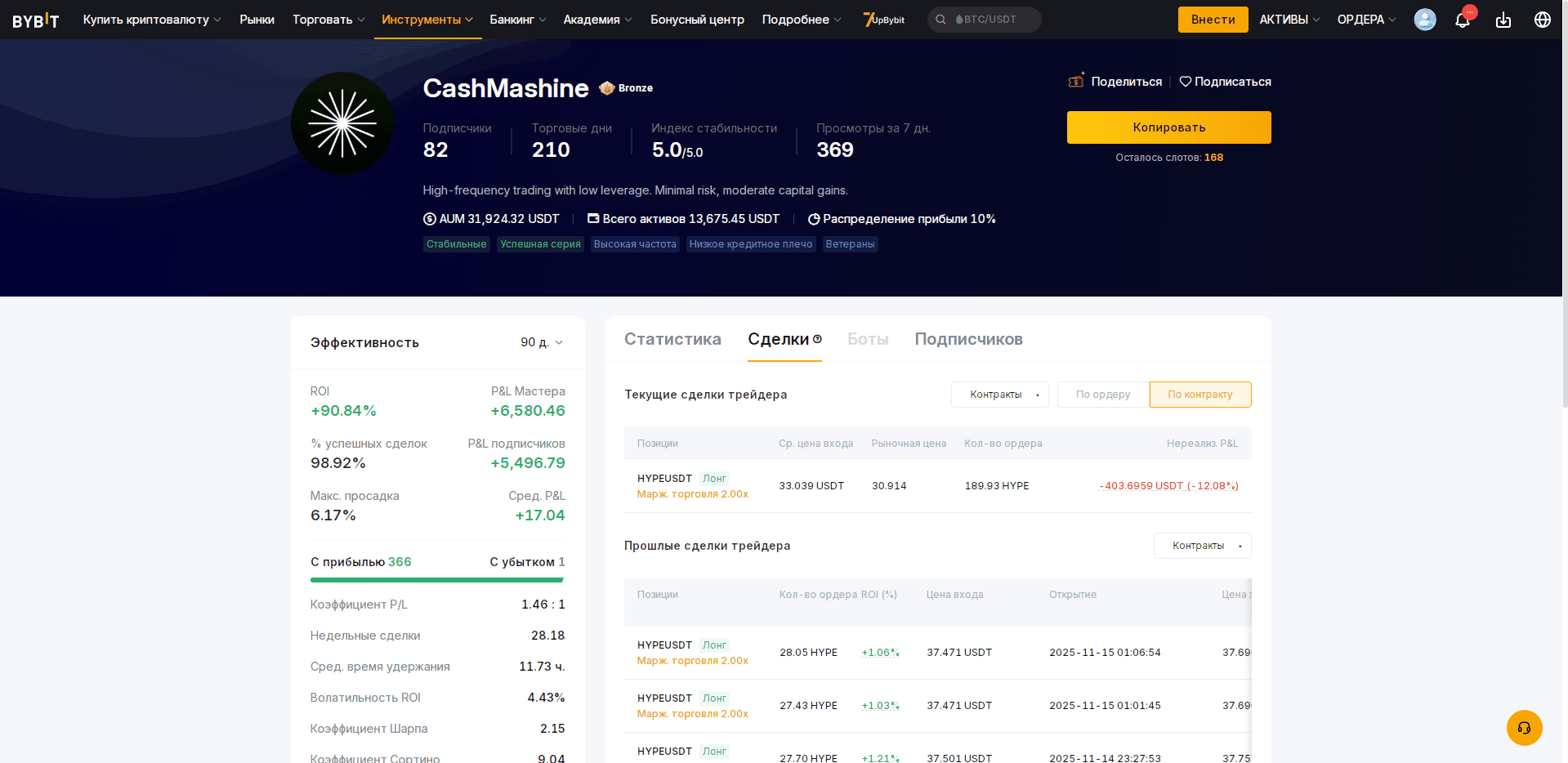Click the profit/loss ratio progress bar
Screen dimensions: 1568x763
coord(438,580)
